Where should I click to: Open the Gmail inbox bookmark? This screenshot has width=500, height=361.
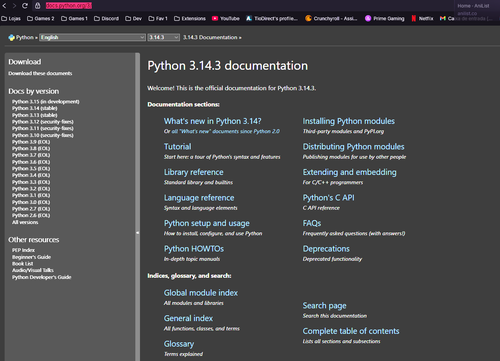point(467,18)
